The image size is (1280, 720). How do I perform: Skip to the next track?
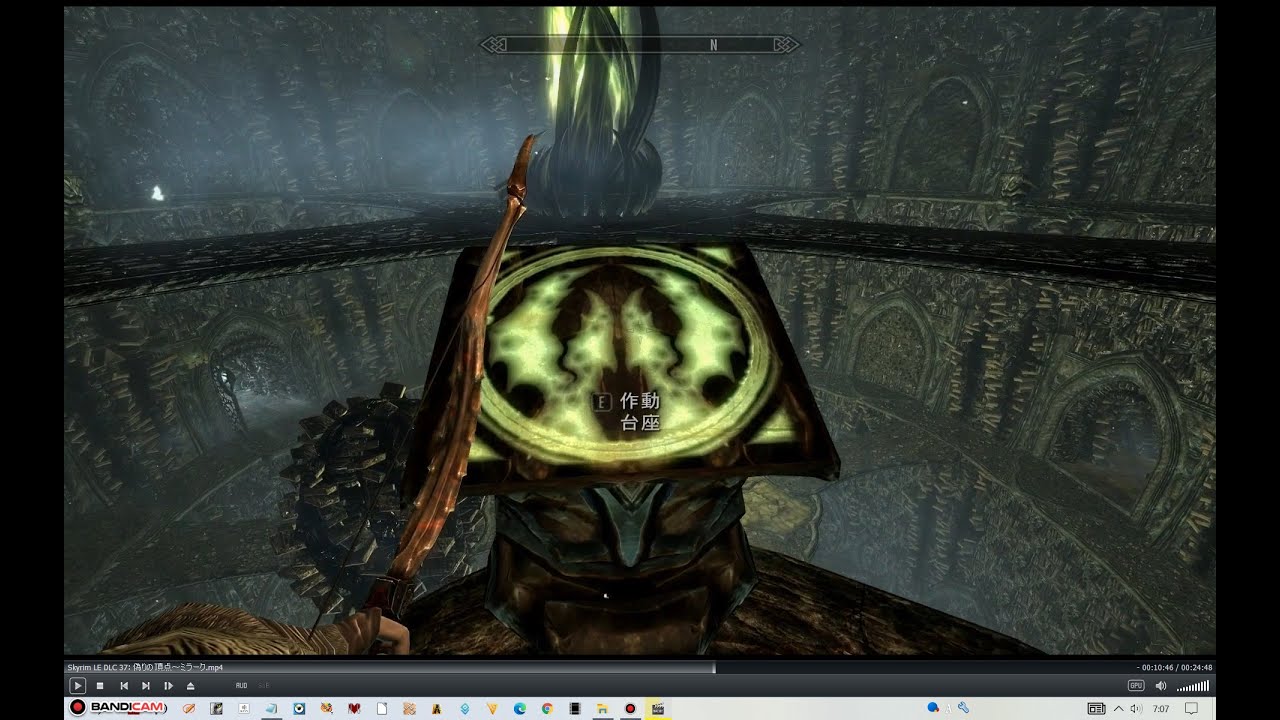point(146,685)
